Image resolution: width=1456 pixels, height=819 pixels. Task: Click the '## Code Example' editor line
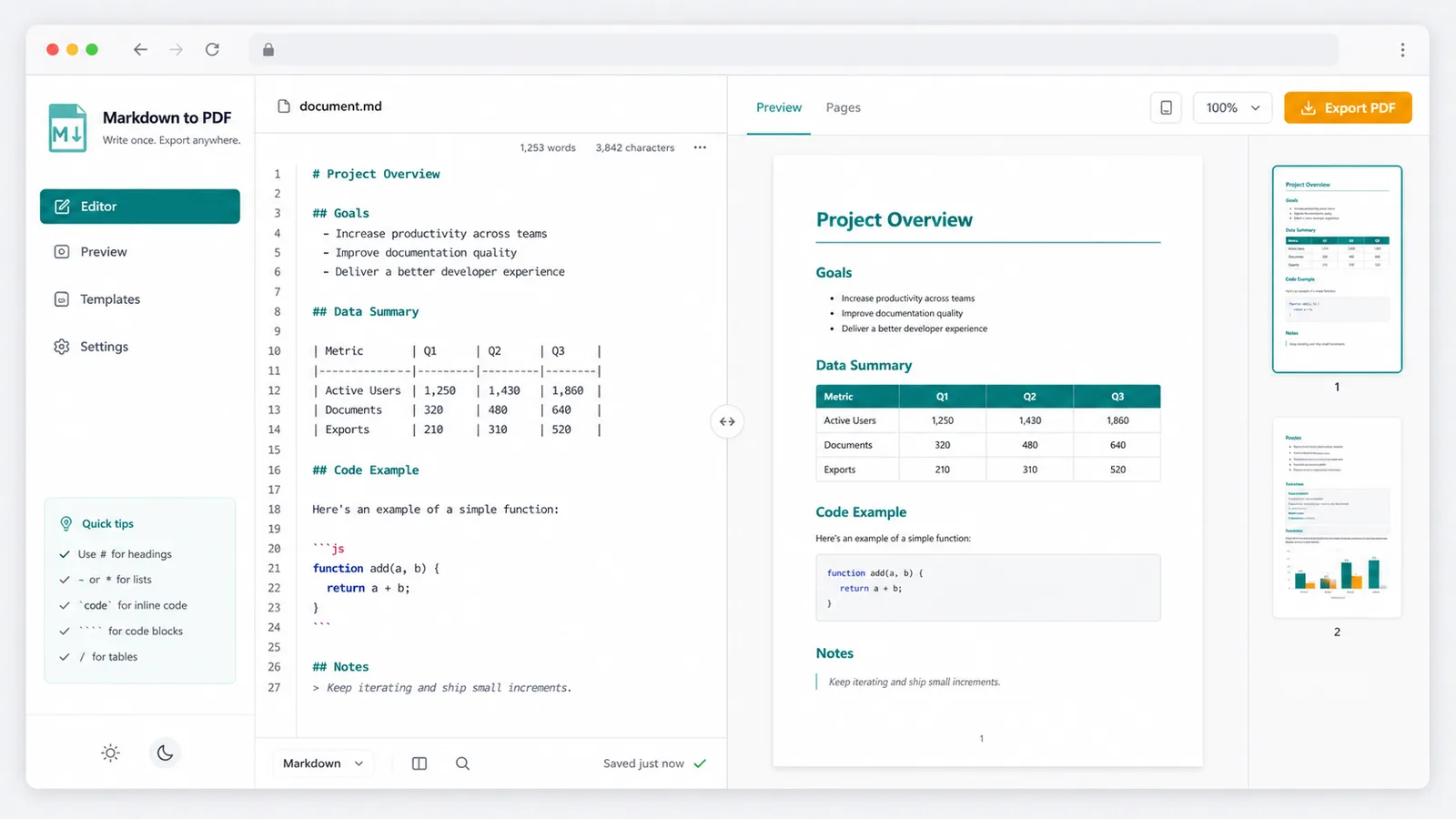[x=366, y=470]
